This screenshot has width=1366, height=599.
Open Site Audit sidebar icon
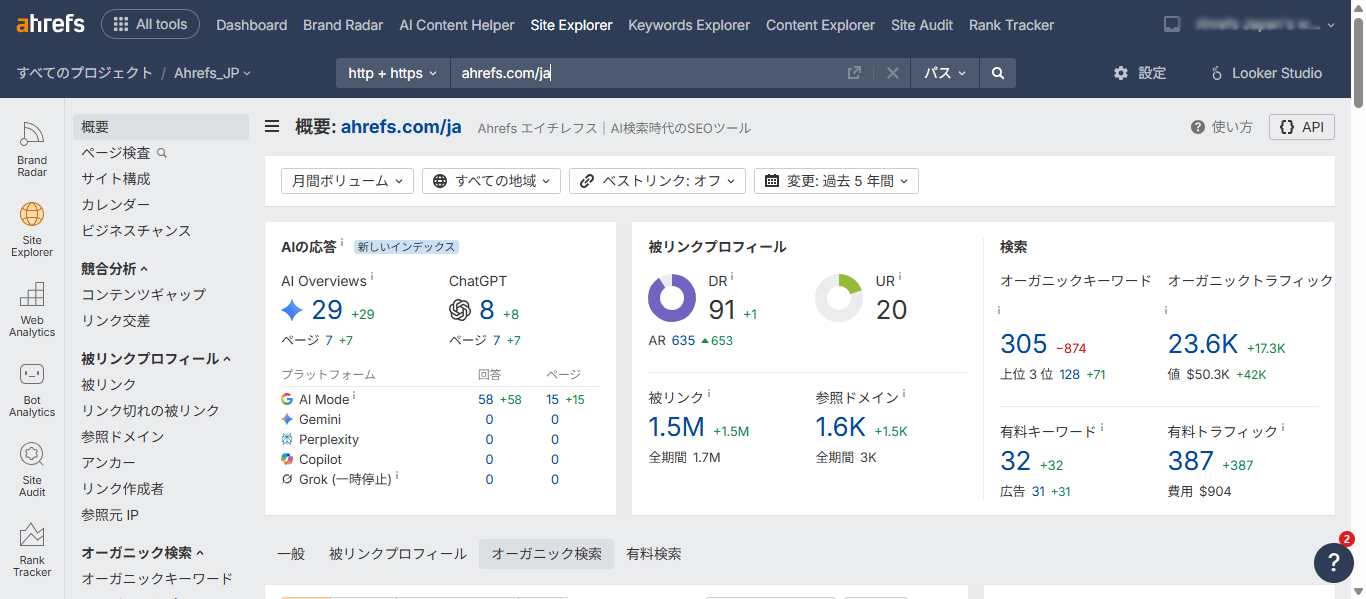point(32,469)
